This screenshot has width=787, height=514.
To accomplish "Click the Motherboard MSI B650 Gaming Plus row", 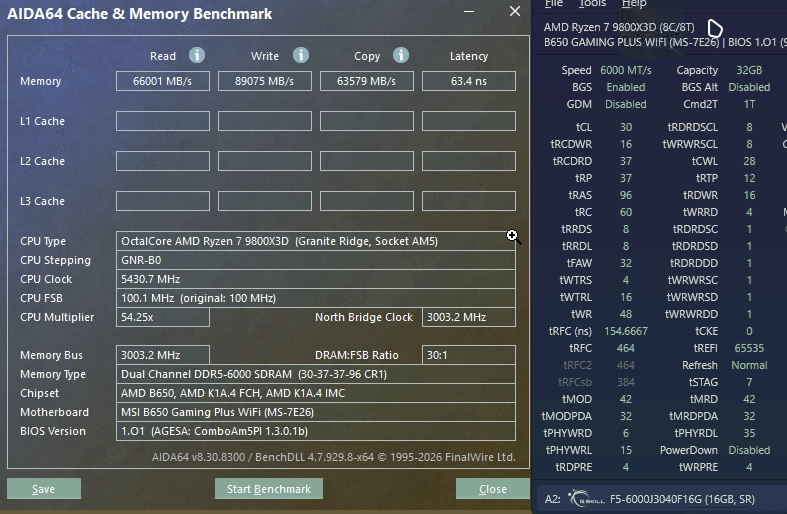I will click(x=316, y=413).
